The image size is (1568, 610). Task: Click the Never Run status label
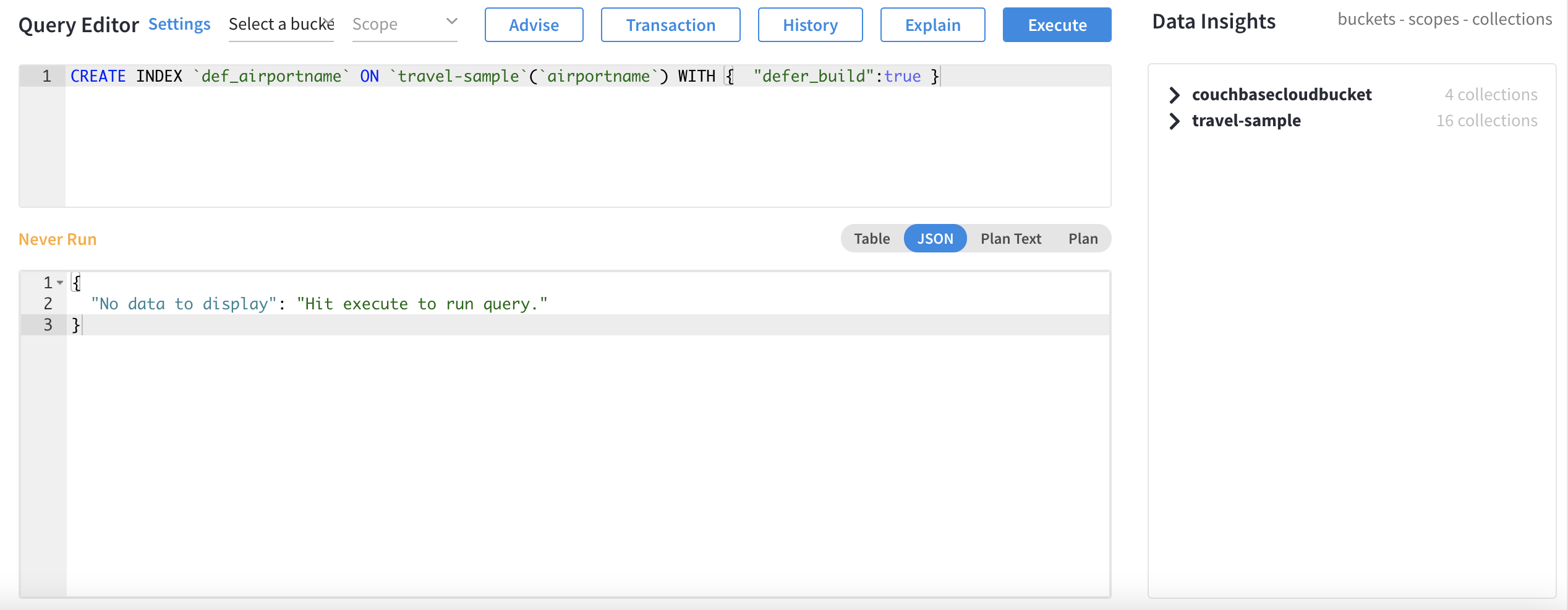click(58, 239)
